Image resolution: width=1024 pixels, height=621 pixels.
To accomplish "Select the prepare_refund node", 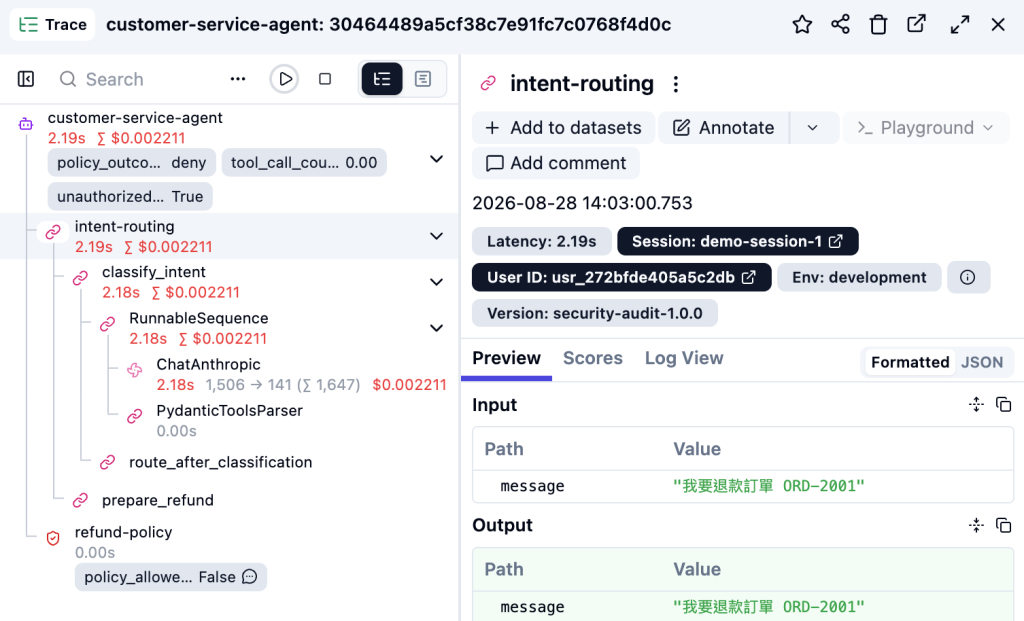I will [x=157, y=500].
